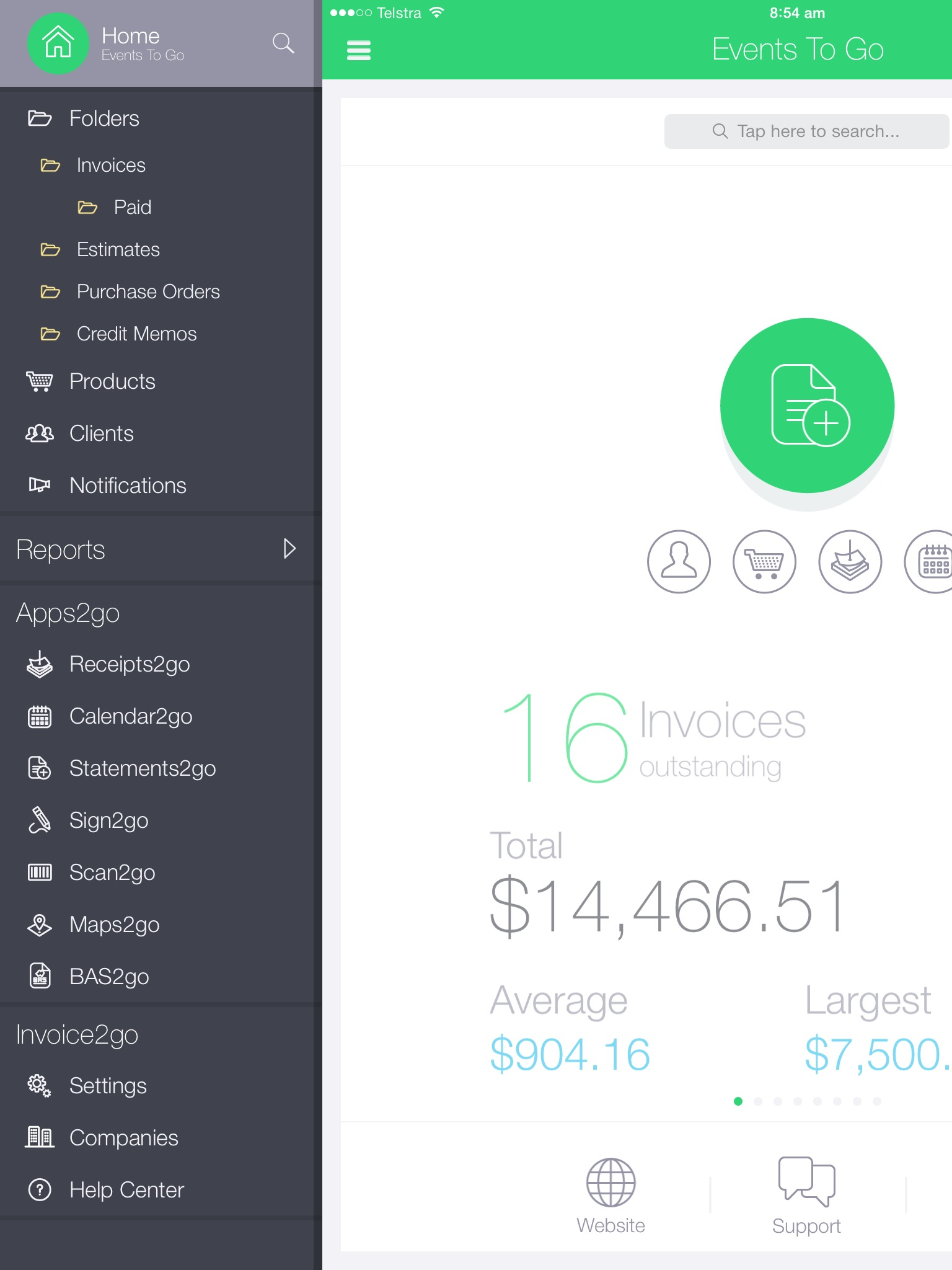Tap the Statements2go document icon
This screenshot has height=1270, width=952.
40,768
